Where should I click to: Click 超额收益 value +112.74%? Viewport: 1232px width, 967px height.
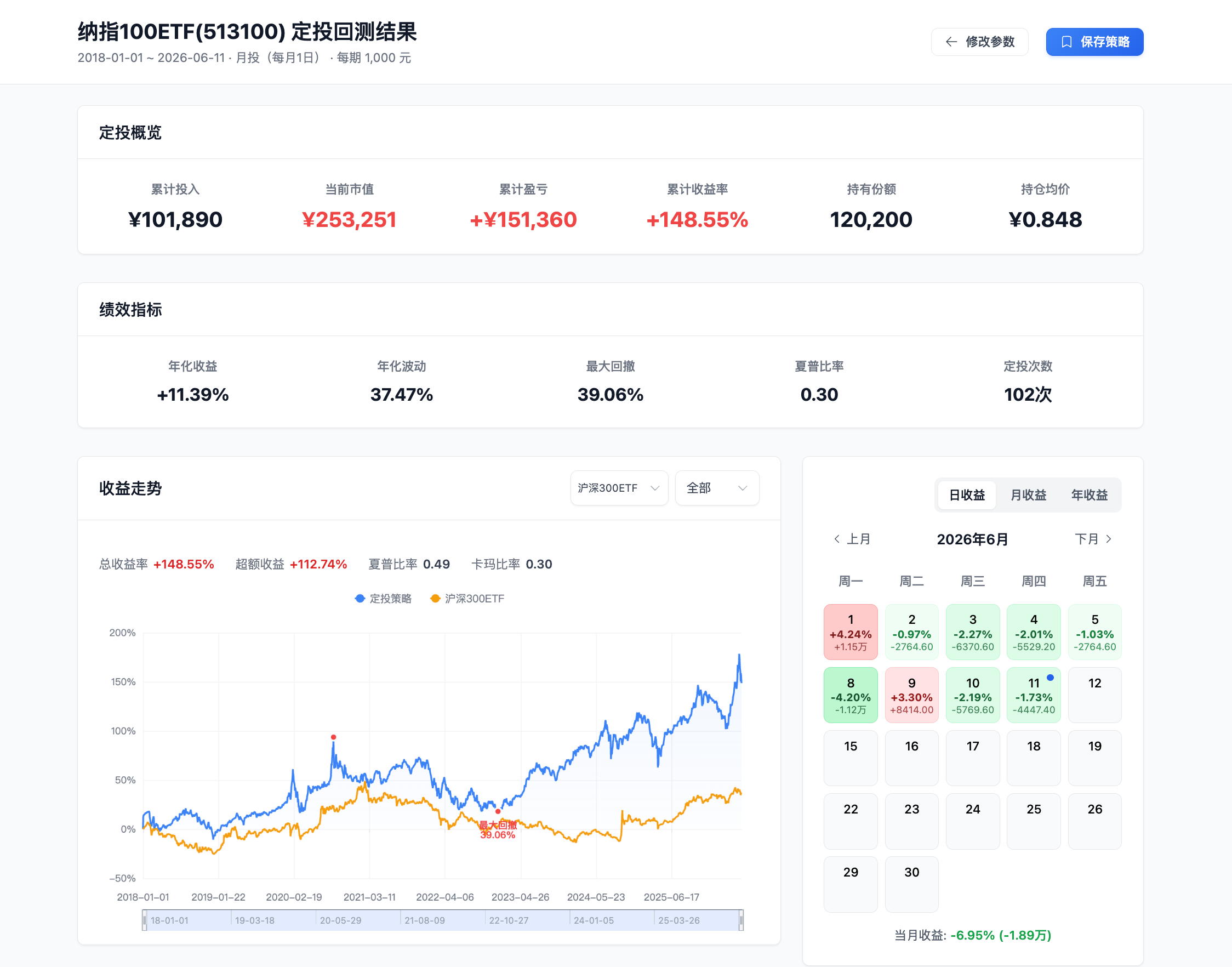click(x=318, y=564)
